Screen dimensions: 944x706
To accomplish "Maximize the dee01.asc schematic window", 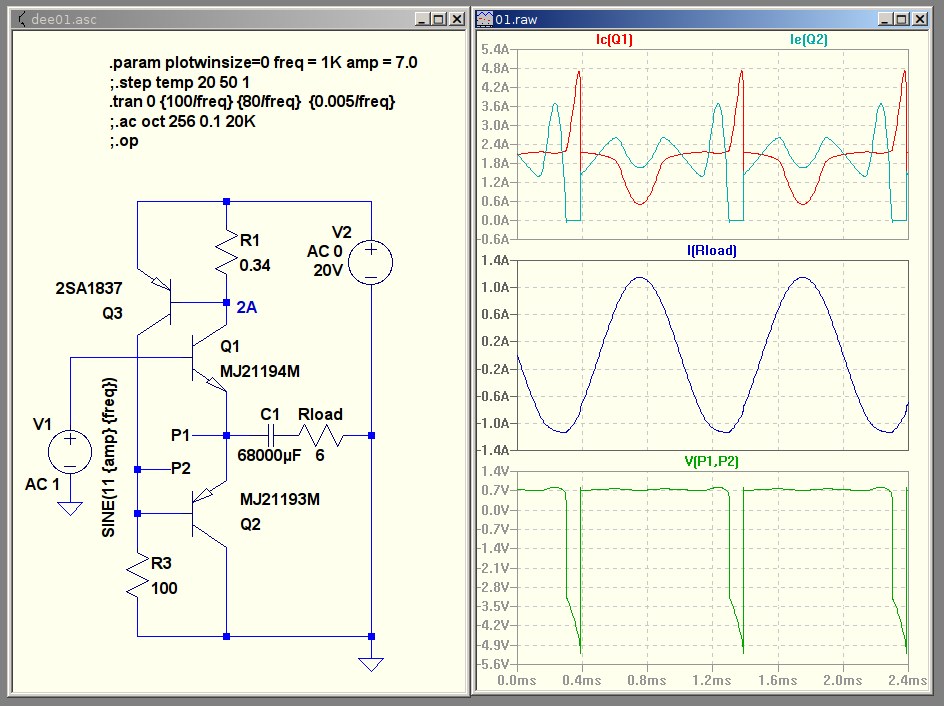I will coord(438,18).
